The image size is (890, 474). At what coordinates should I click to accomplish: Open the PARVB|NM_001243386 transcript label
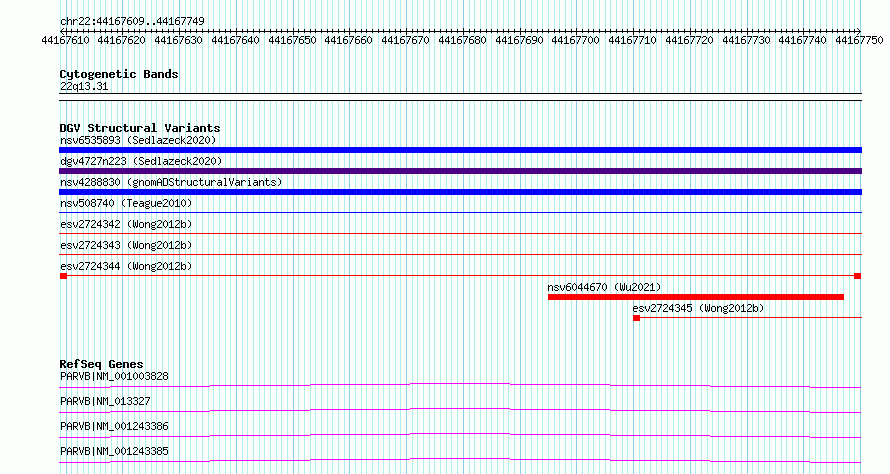[x=114, y=426]
